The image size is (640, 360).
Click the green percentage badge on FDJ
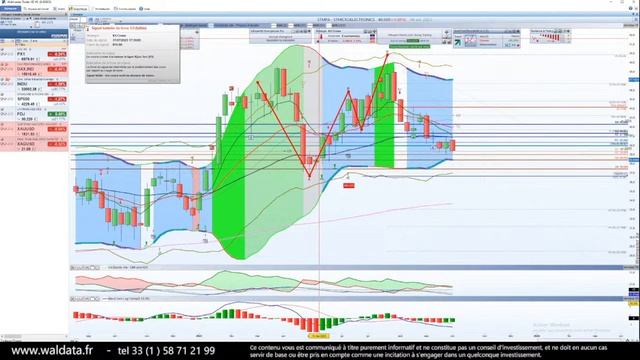click(x=57, y=114)
